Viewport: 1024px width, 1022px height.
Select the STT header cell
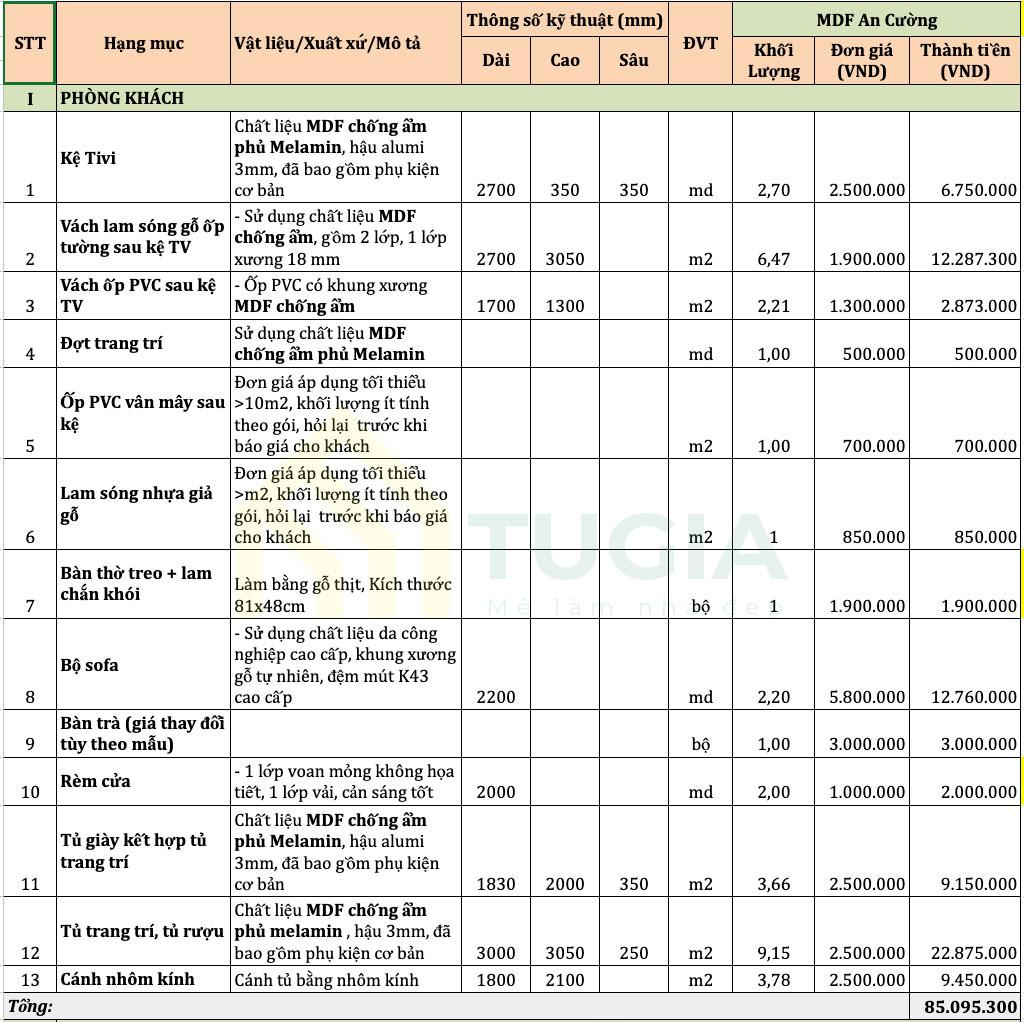(x=29, y=43)
